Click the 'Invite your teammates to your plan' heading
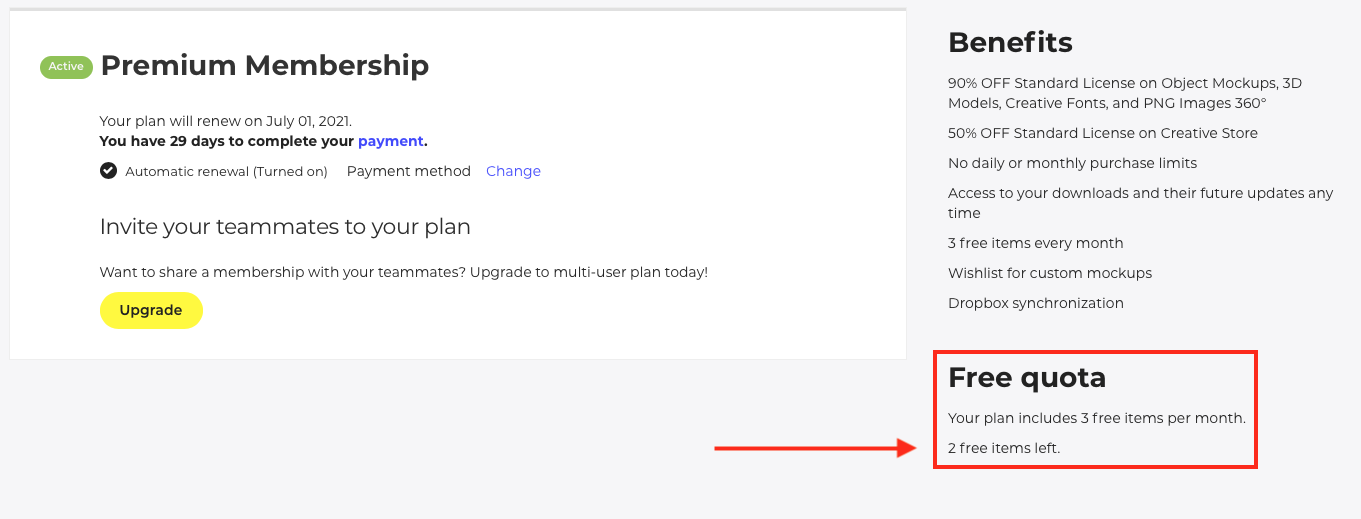The image size is (1361, 519). pyautogui.click(x=285, y=227)
